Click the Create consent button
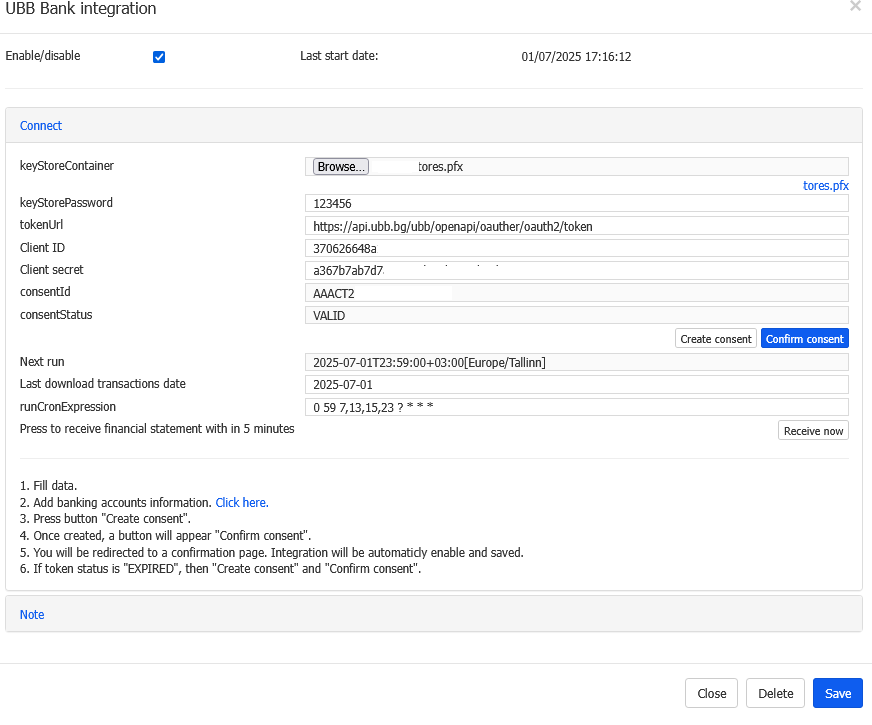Viewport: 872px width, 725px height. click(x=716, y=339)
